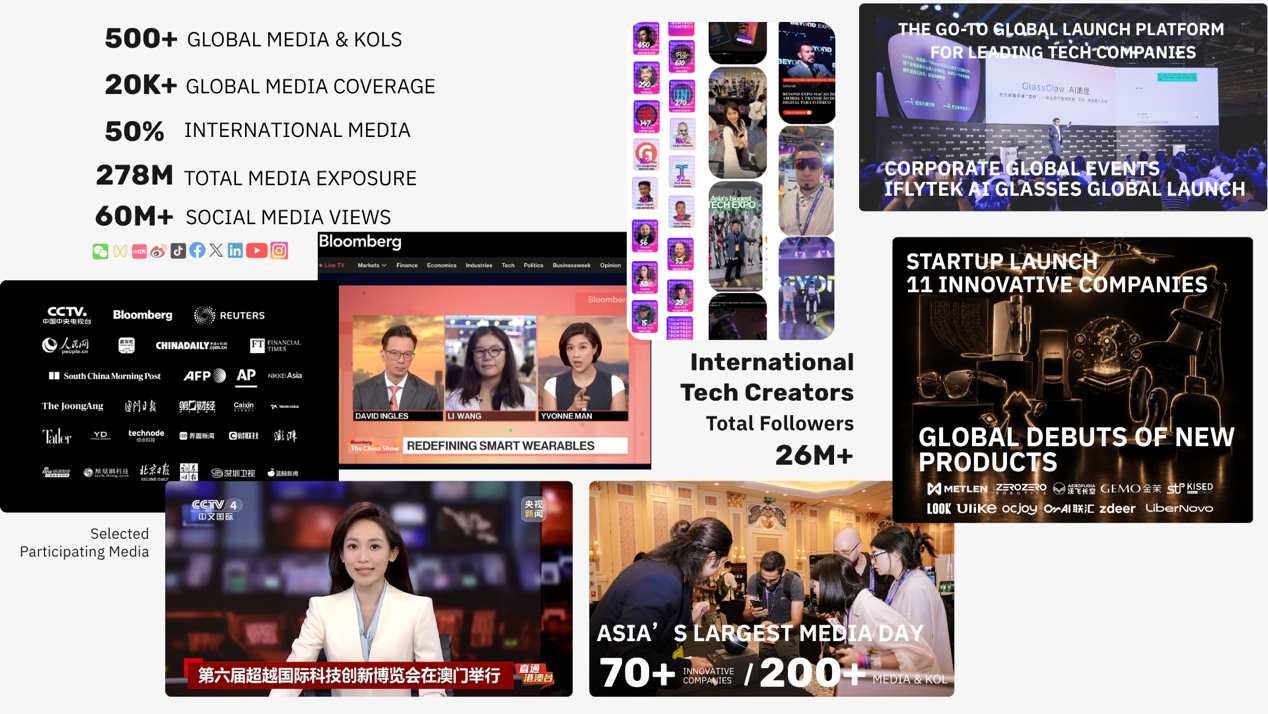Viewport: 1268px width, 714px height.
Task: Click '20K+ GLOBAL MEDIA COVERAGE' text
Action: 270,86
